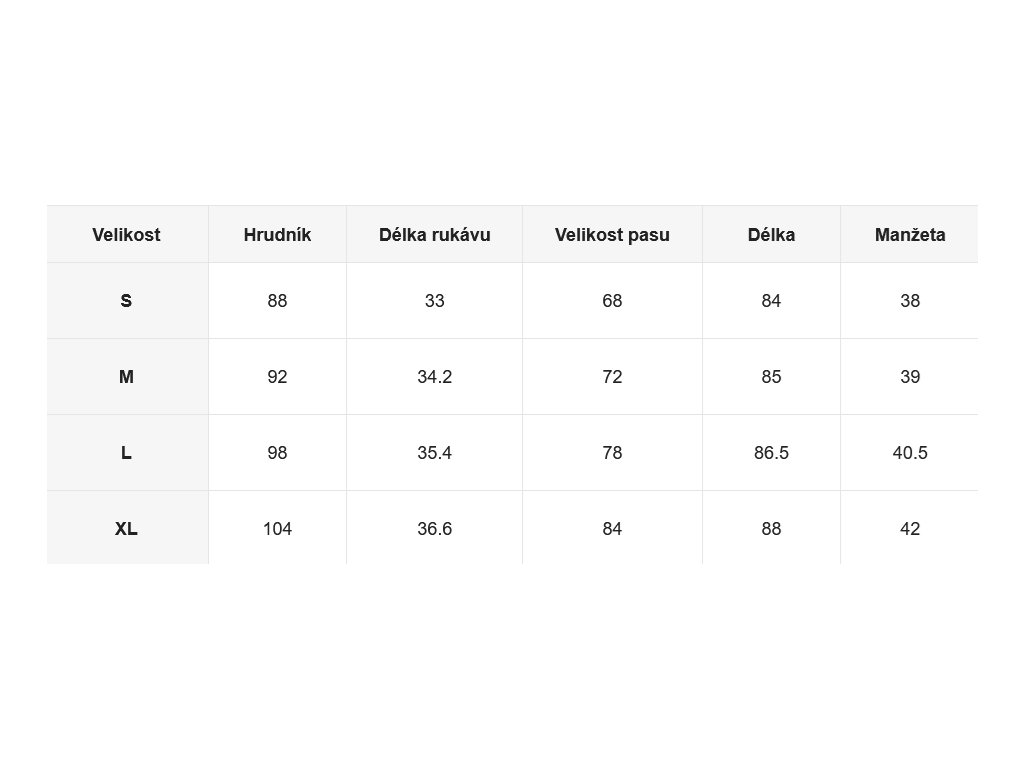The image size is (1024, 768).
Task: Click sleeve length value 34.2
Action: click(x=434, y=377)
